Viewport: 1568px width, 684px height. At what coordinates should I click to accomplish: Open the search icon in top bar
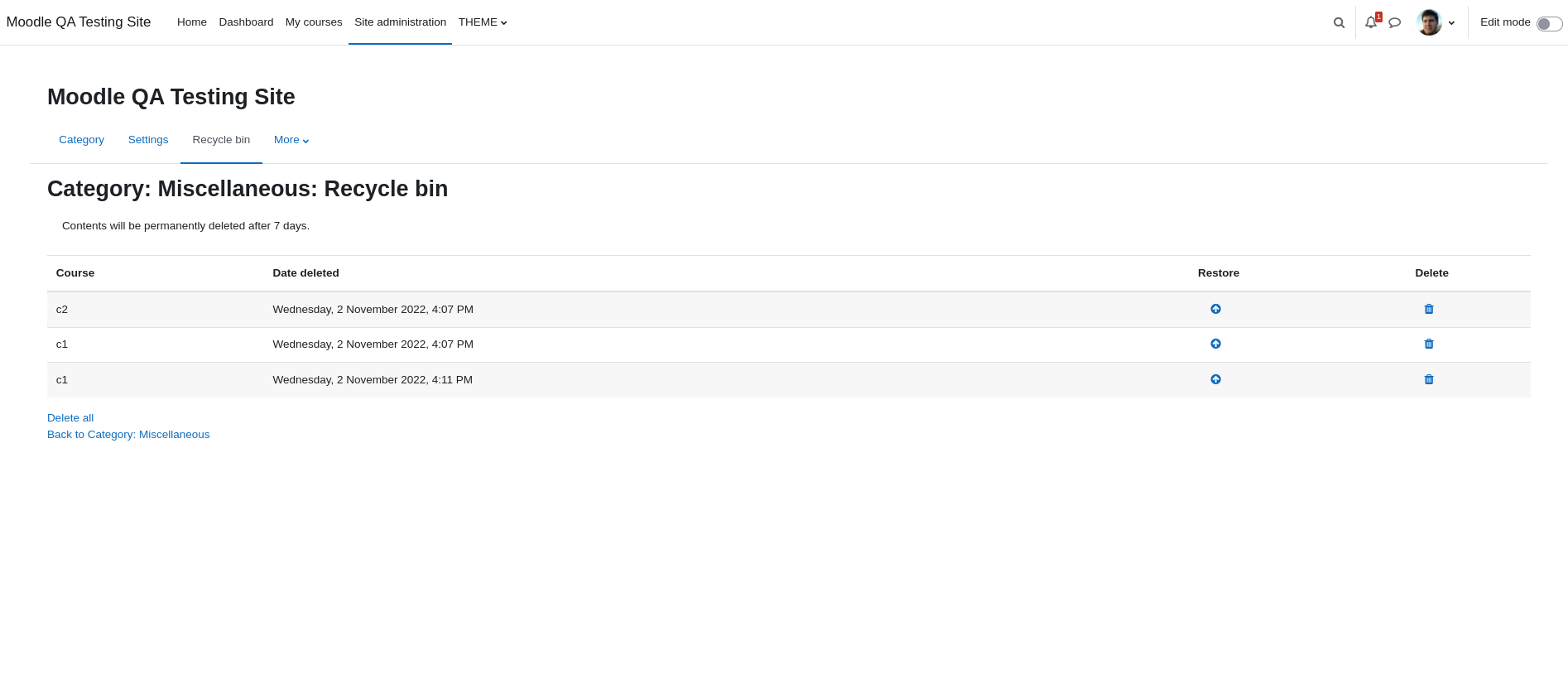(1339, 22)
